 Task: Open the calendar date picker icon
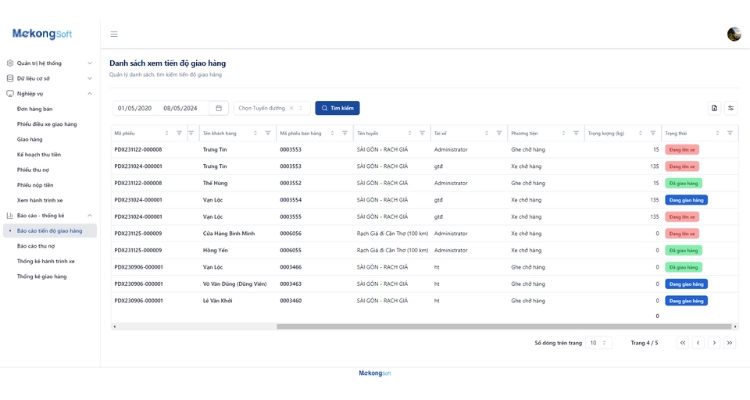pyautogui.click(x=219, y=108)
